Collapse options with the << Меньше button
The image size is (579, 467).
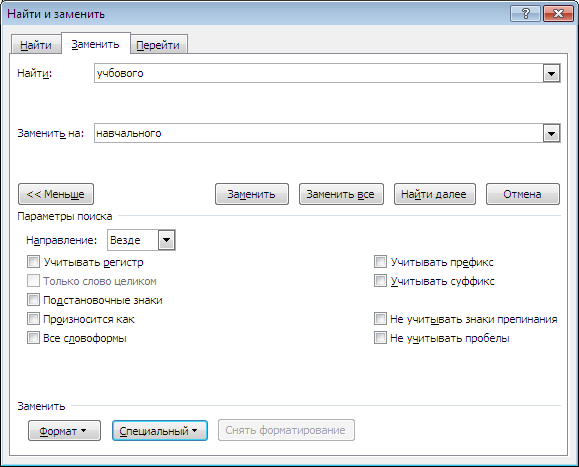coord(56,194)
